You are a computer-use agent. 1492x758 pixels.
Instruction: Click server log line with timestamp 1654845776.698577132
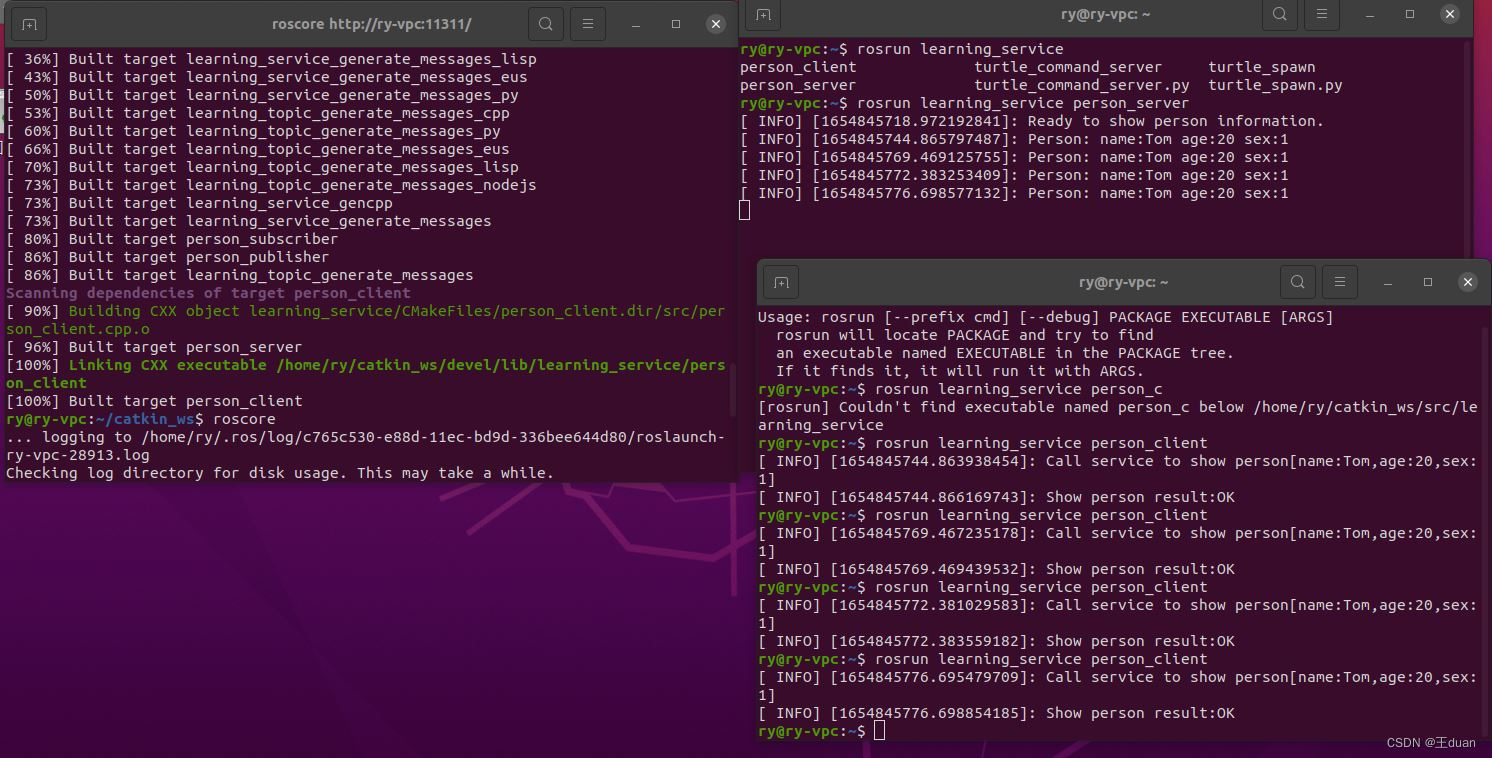1014,193
